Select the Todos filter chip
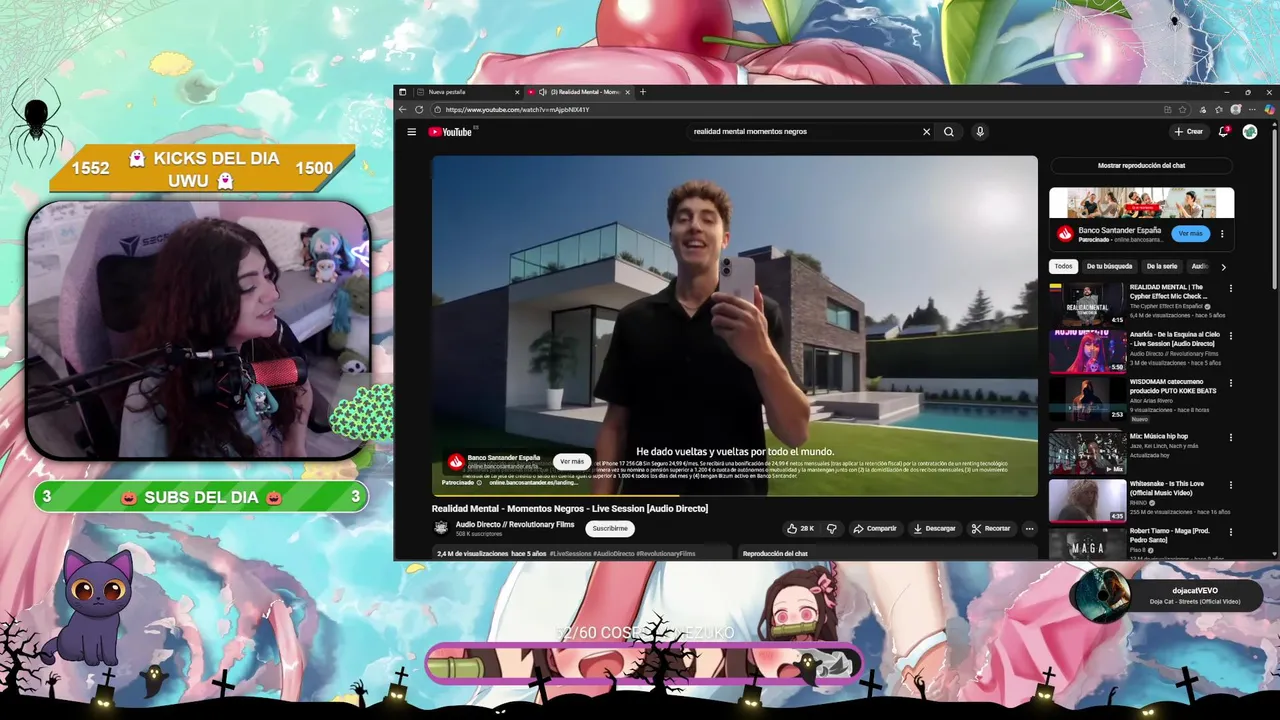 point(1063,266)
